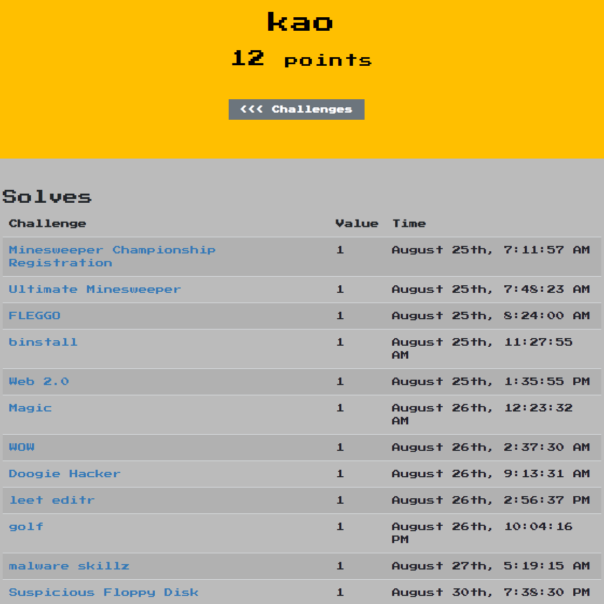Open the Magic challenge link
The height and width of the screenshot is (604, 604).
30,408
